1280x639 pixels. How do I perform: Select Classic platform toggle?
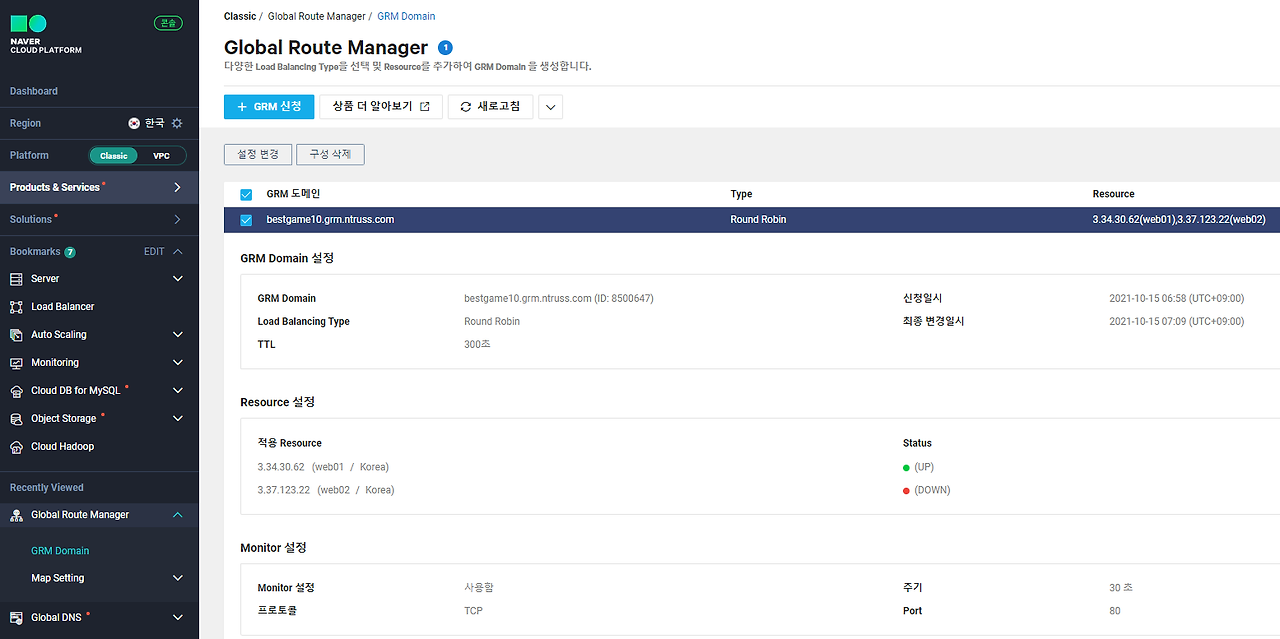pos(114,155)
